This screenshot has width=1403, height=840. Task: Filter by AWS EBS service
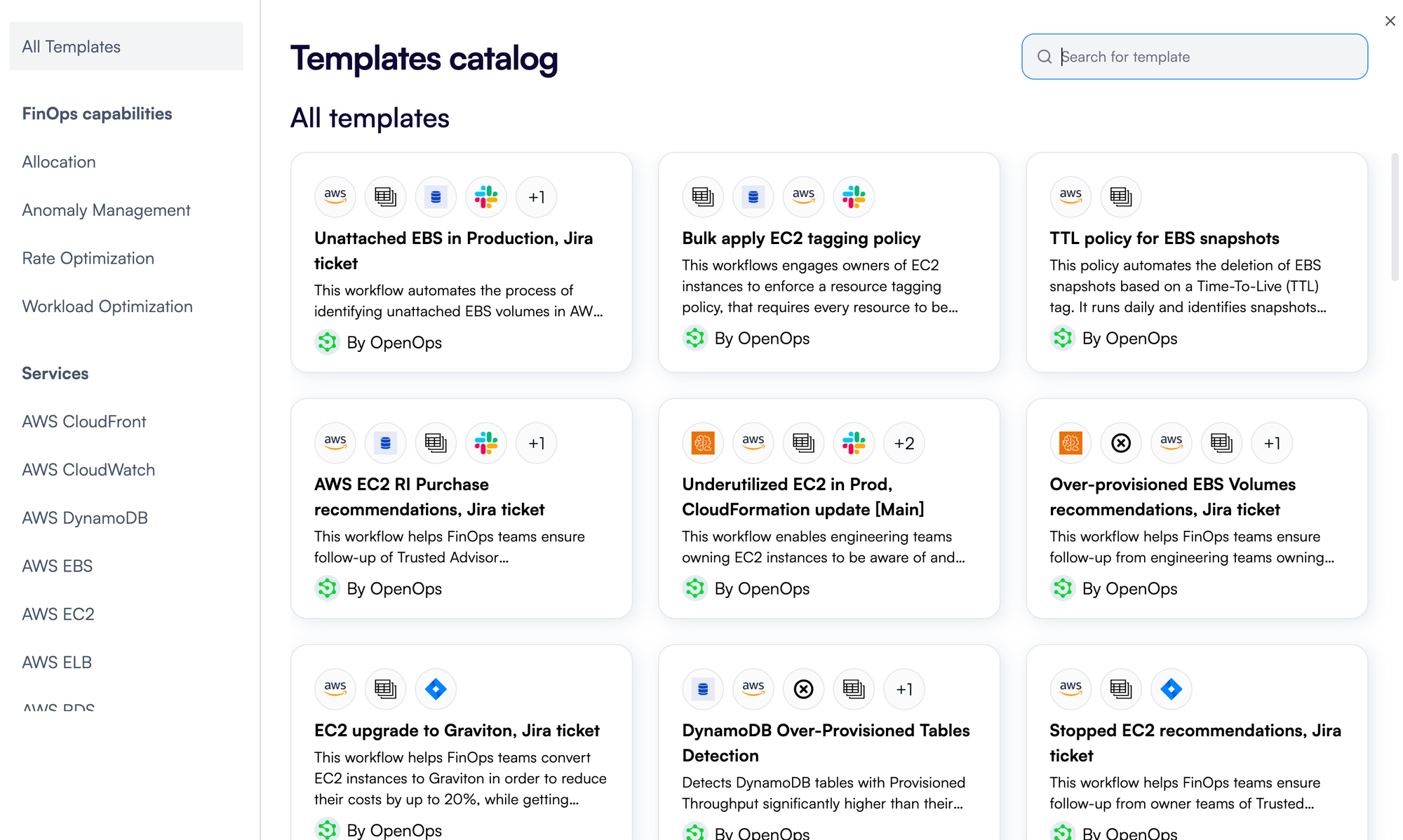(x=58, y=566)
